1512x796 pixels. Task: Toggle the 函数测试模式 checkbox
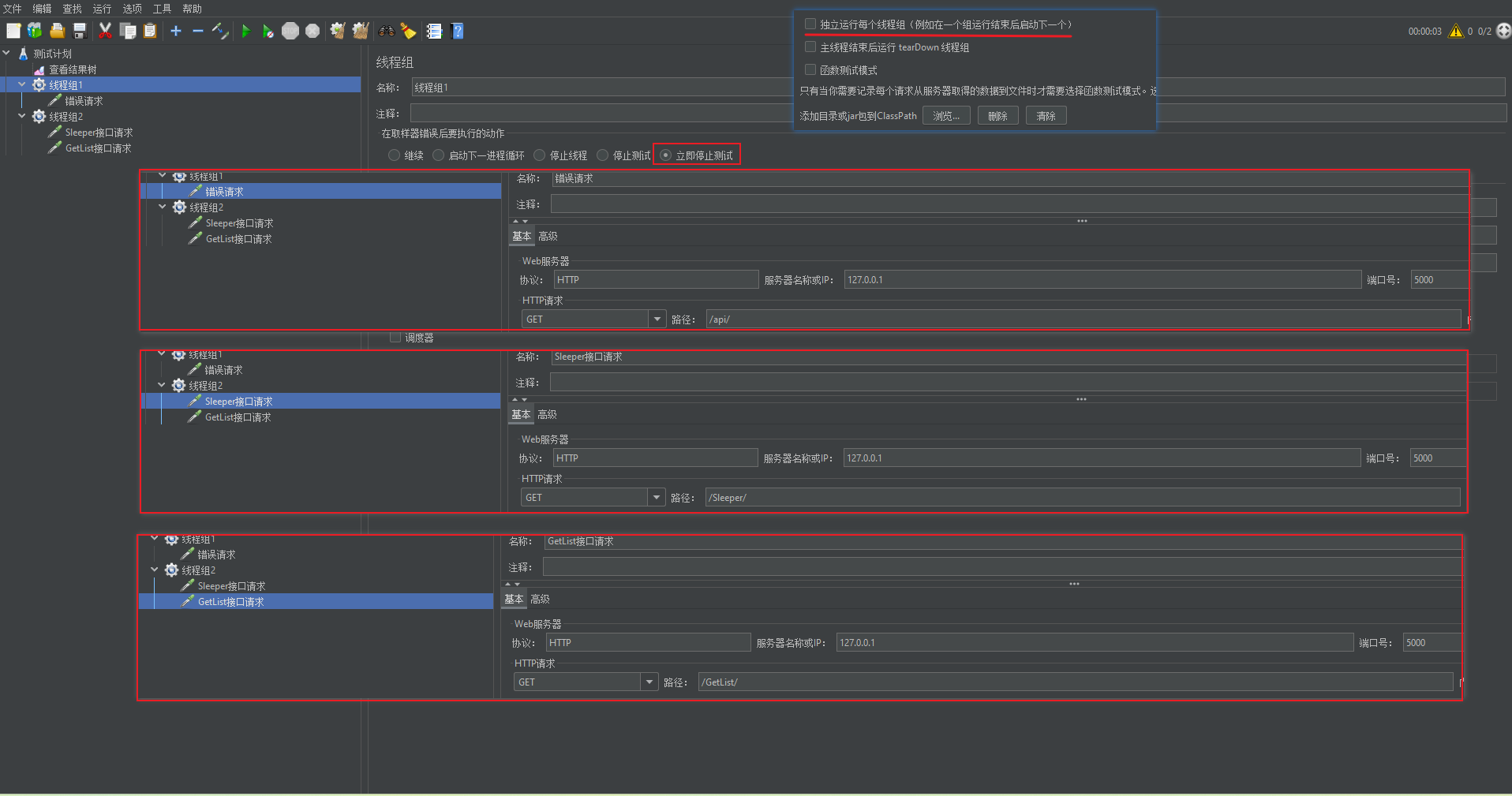tap(810, 69)
